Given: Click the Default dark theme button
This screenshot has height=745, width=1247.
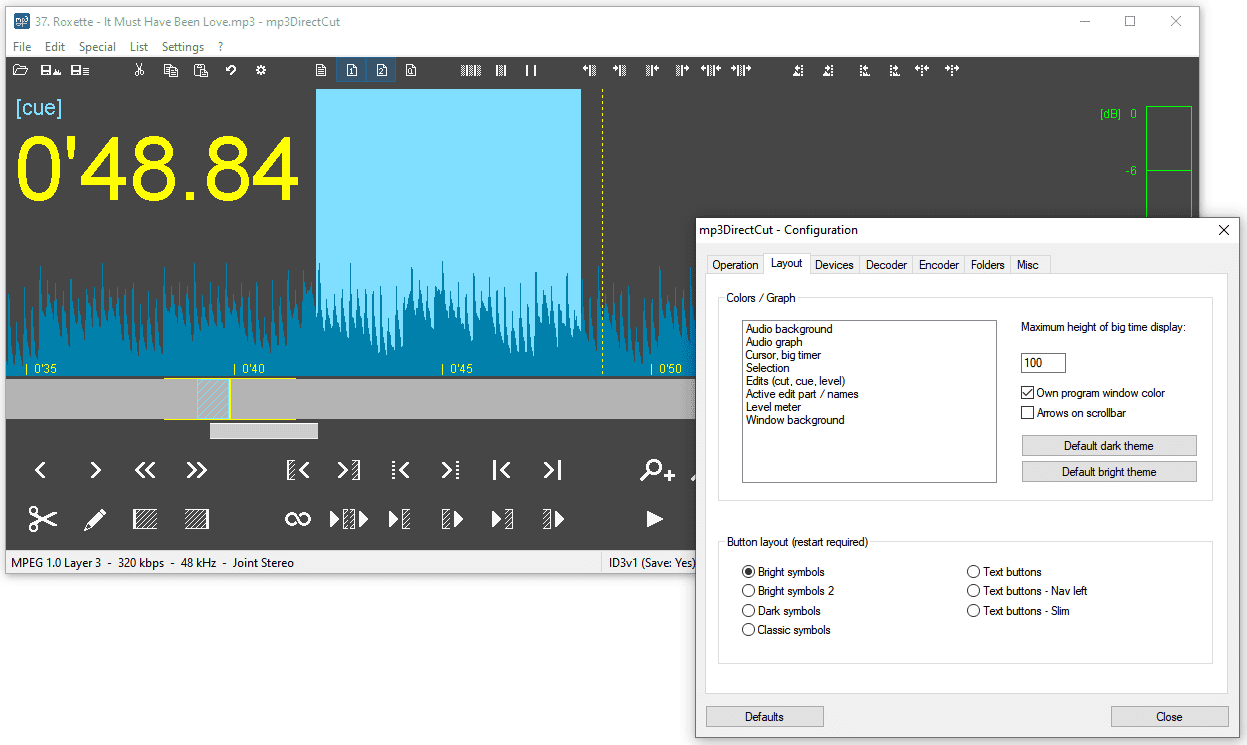Looking at the screenshot, I should click(1109, 446).
